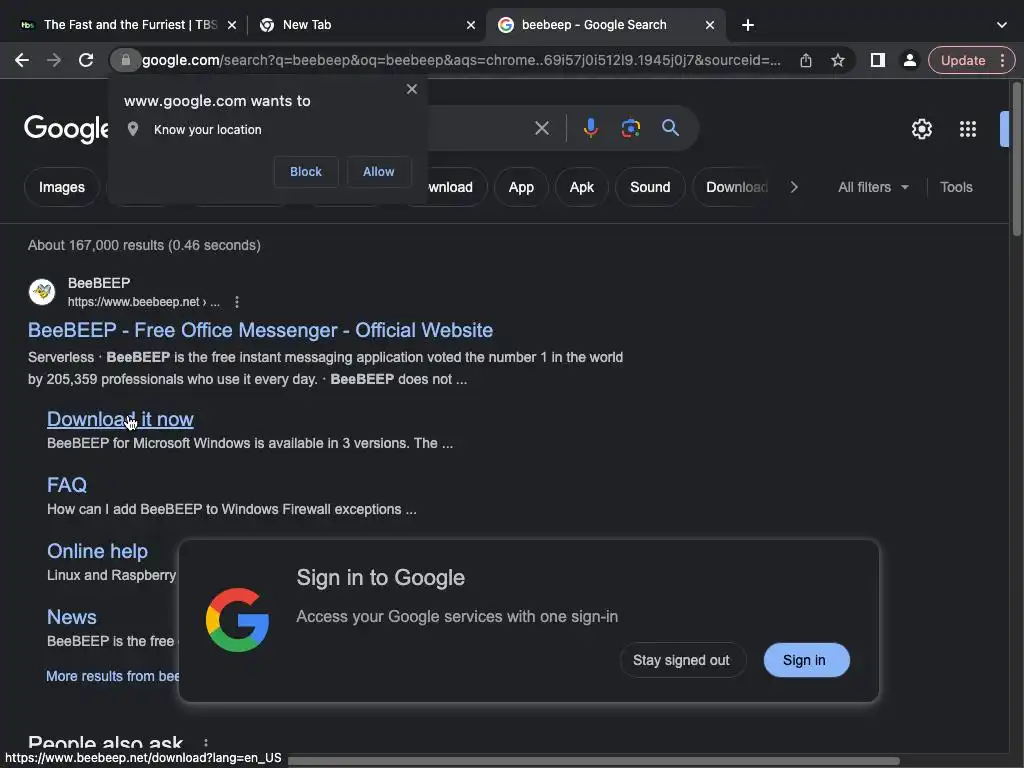This screenshot has height=768, width=1024.
Task: Open site info via the lock icon
Action: click(125, 60)
